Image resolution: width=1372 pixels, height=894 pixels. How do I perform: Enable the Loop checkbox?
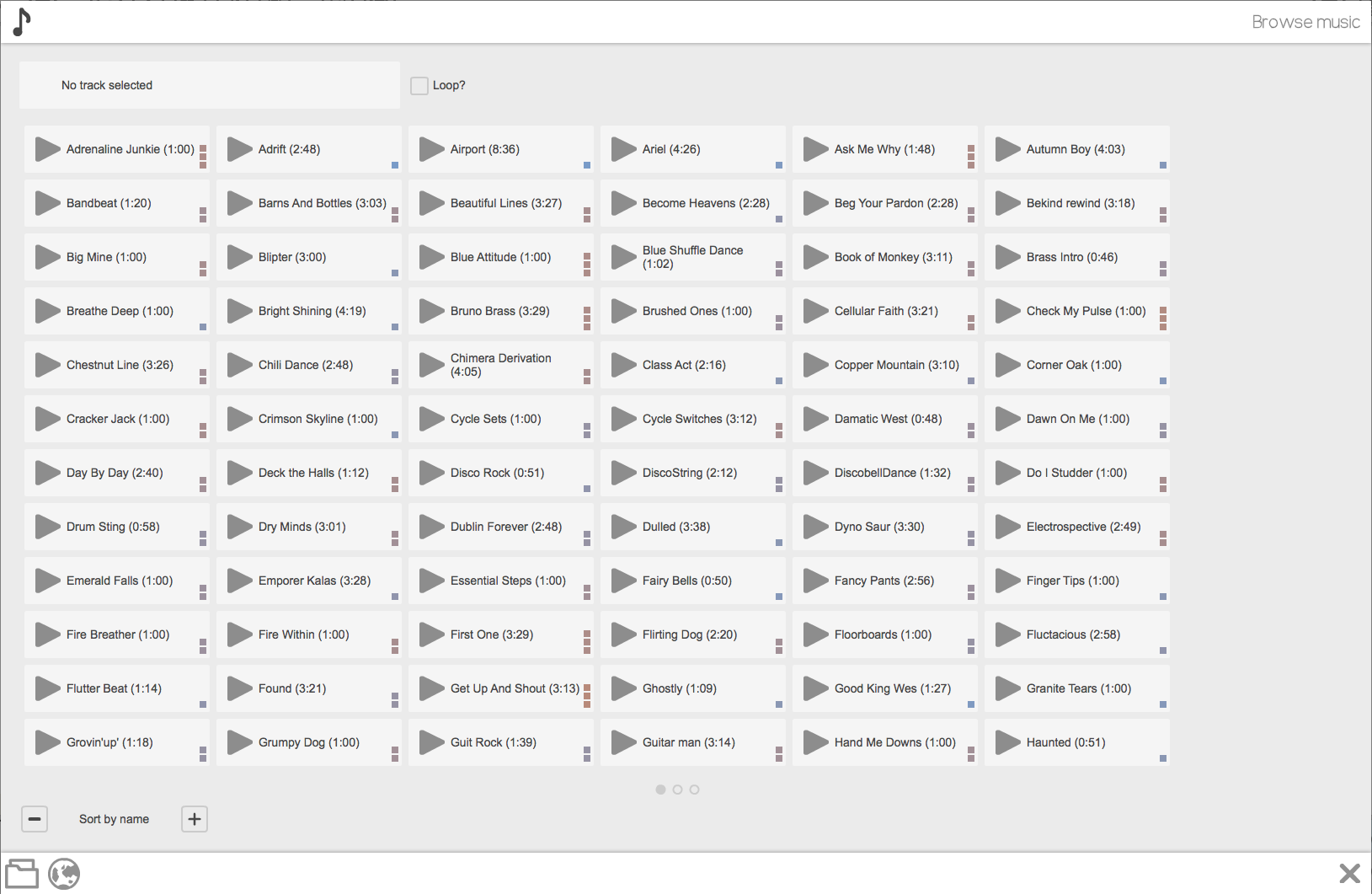[x=419, y=86]
